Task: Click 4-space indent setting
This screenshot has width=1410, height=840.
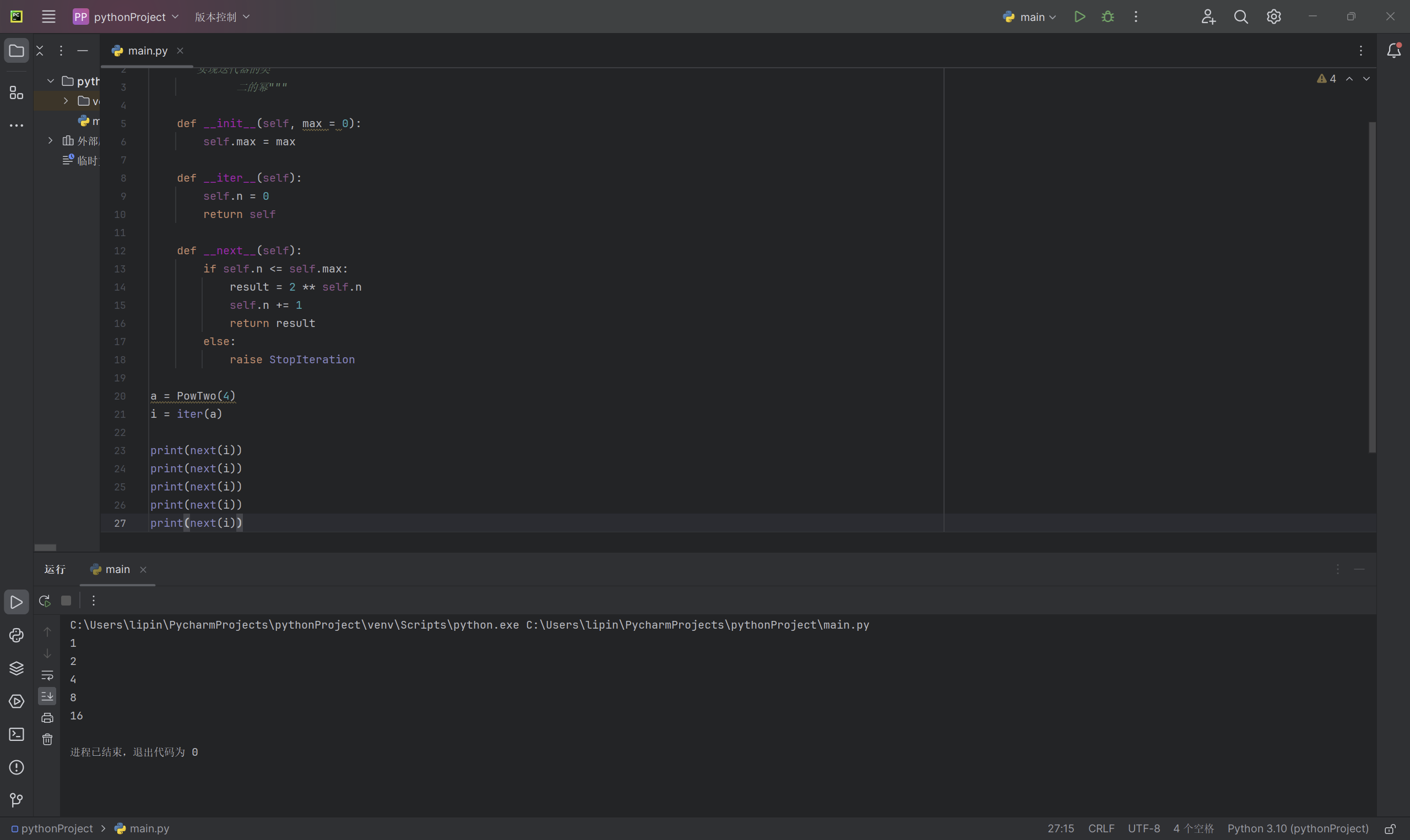Action: pyautogui.click(x=1193, y=828)
